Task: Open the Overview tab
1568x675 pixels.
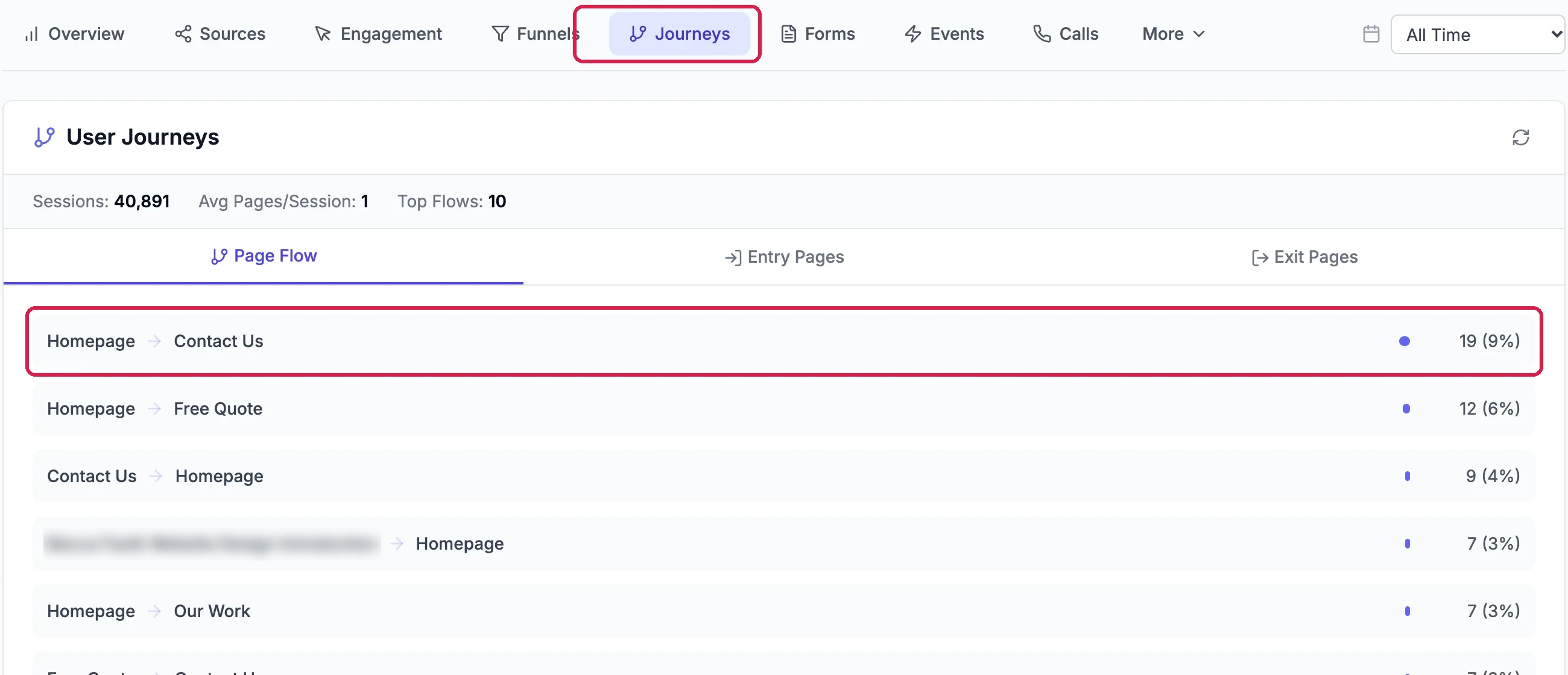Action: tap(74, 34)
